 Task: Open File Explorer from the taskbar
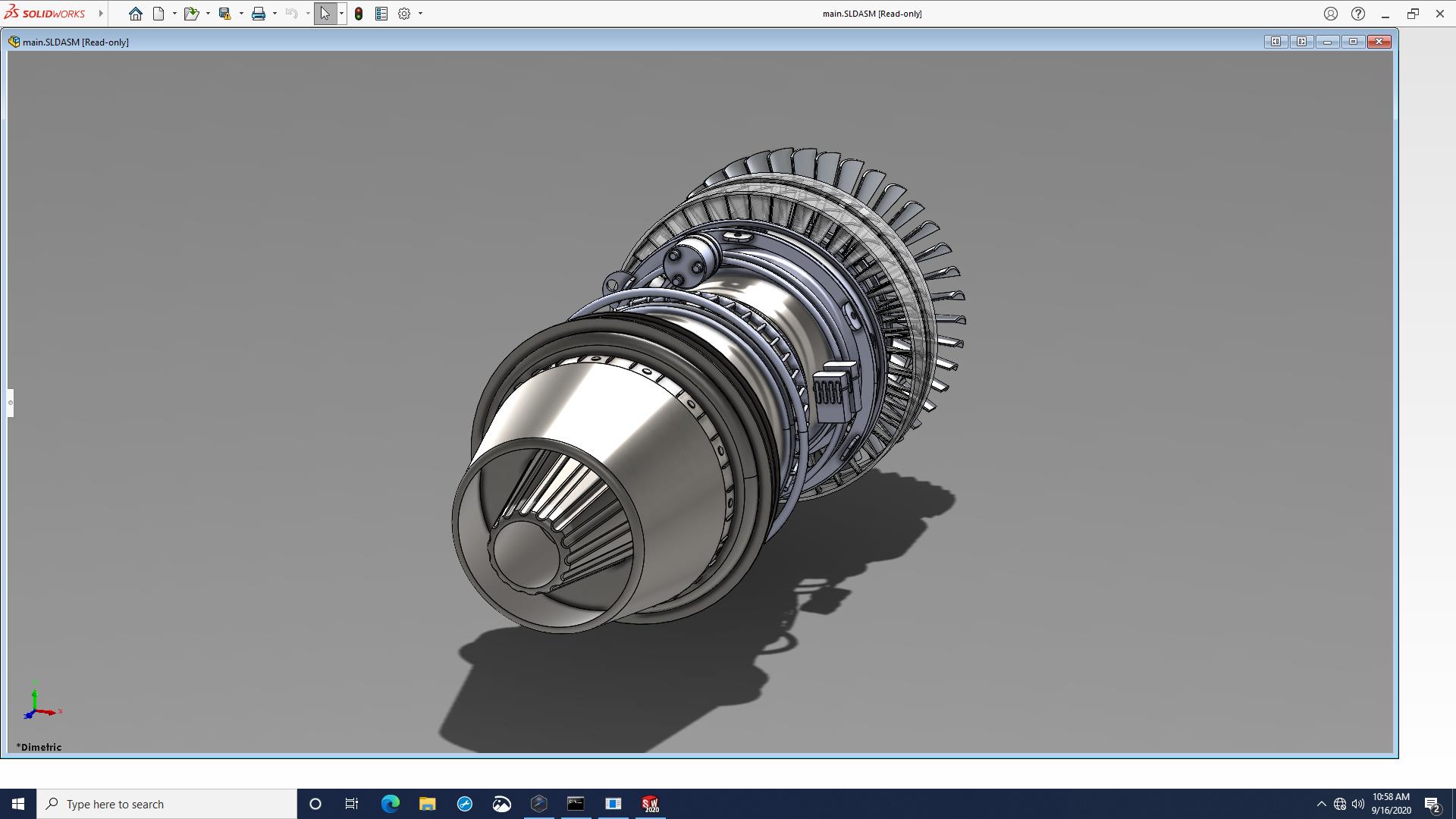pyautogui.click(x=428, y=804)
